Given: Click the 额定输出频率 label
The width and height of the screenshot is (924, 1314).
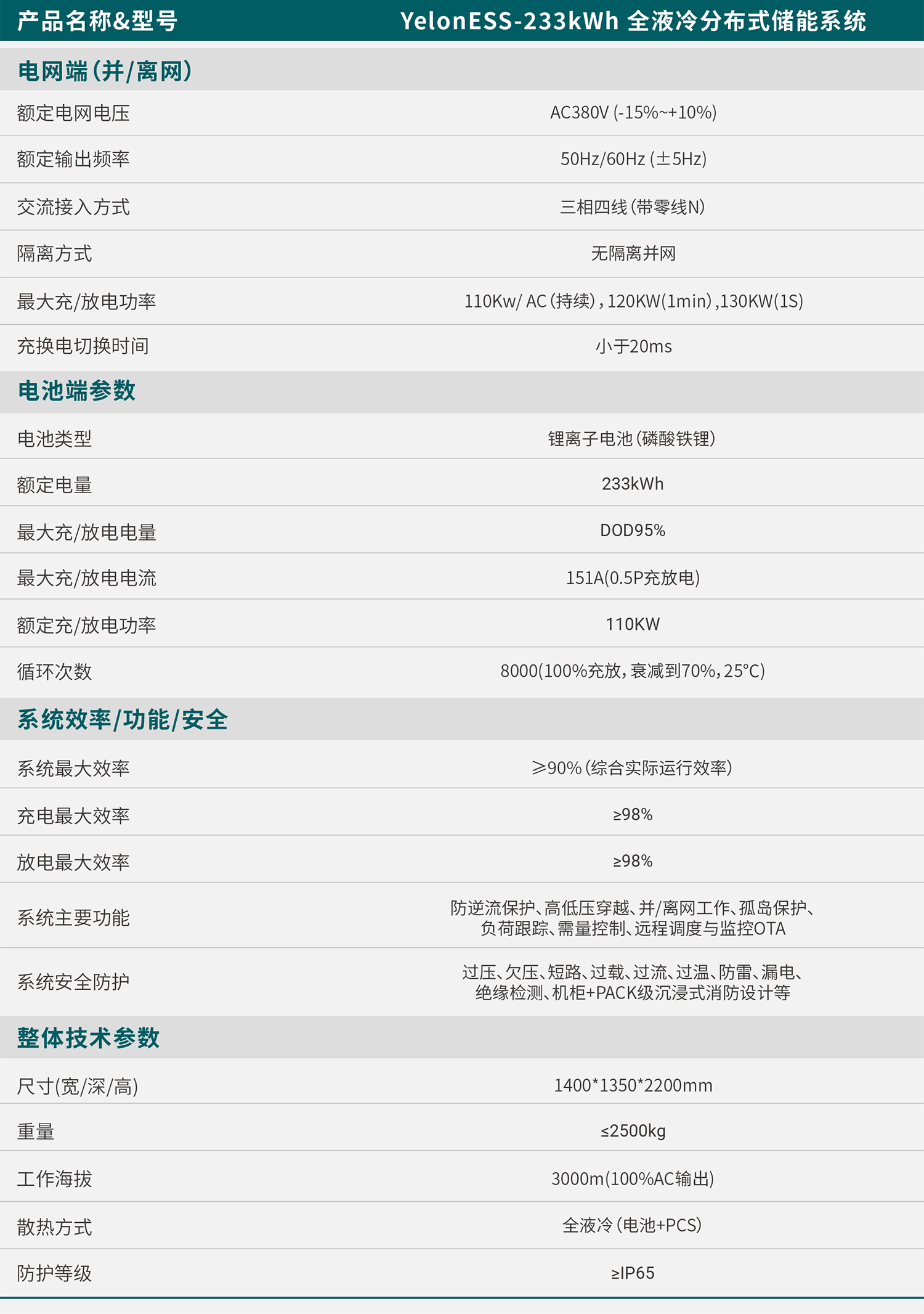Looking at the screenshot, I should [x=73, y=159].
